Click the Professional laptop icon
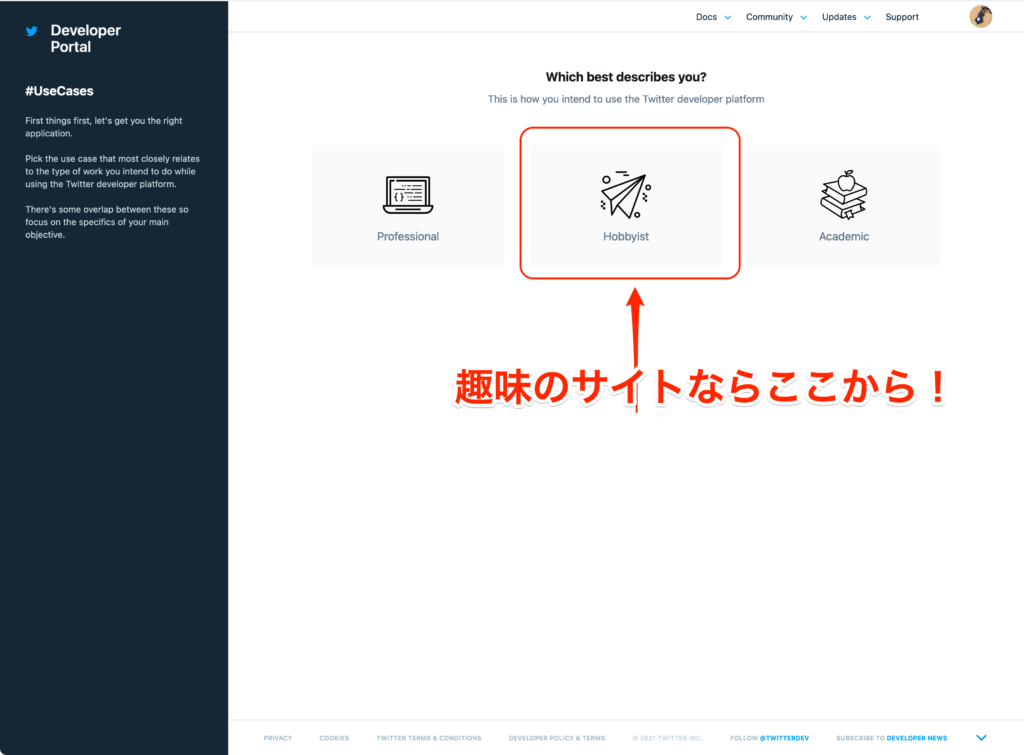The height and width of the screenshot is (755, 1024). coord(408,195)
